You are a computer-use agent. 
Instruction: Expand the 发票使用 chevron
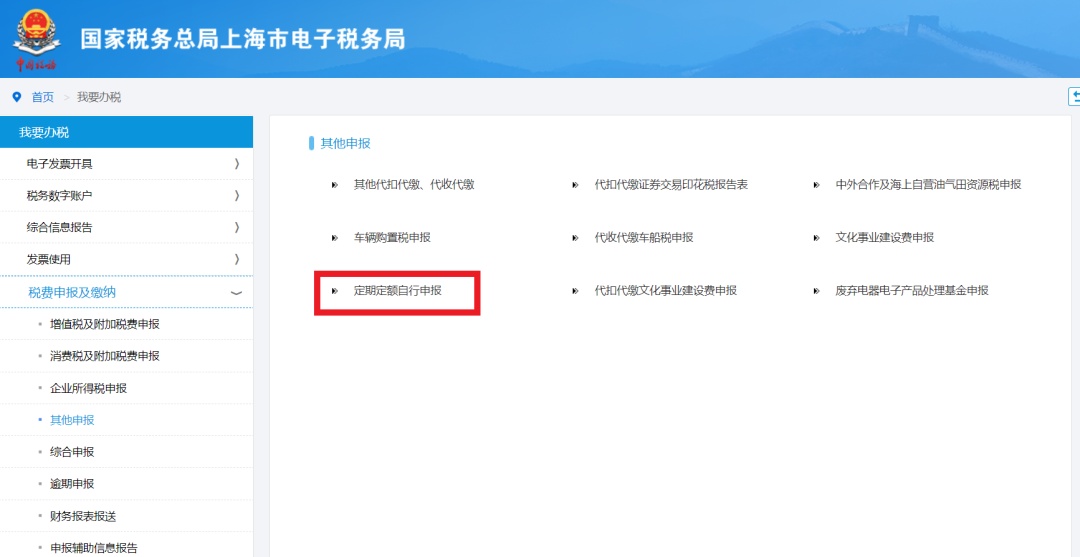[237, 259]
